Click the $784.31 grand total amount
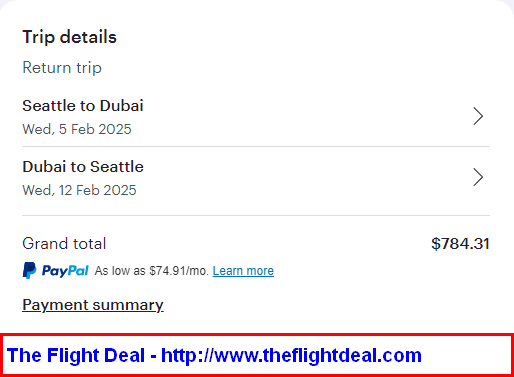The height and width of the screenshot is (377, 514). [x=460, y=244]
